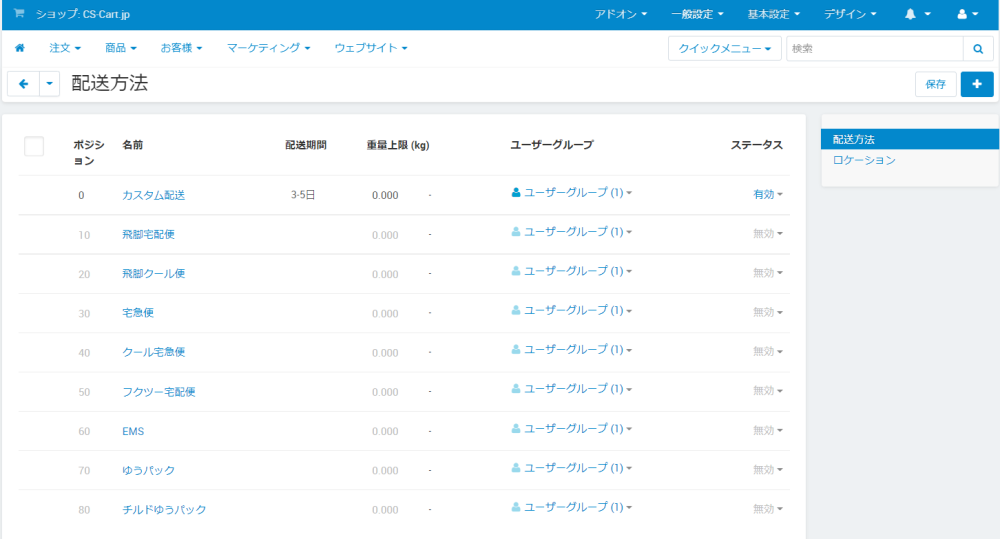Open status dropdown 無効 for チルドゆうパック

point(767,509)
